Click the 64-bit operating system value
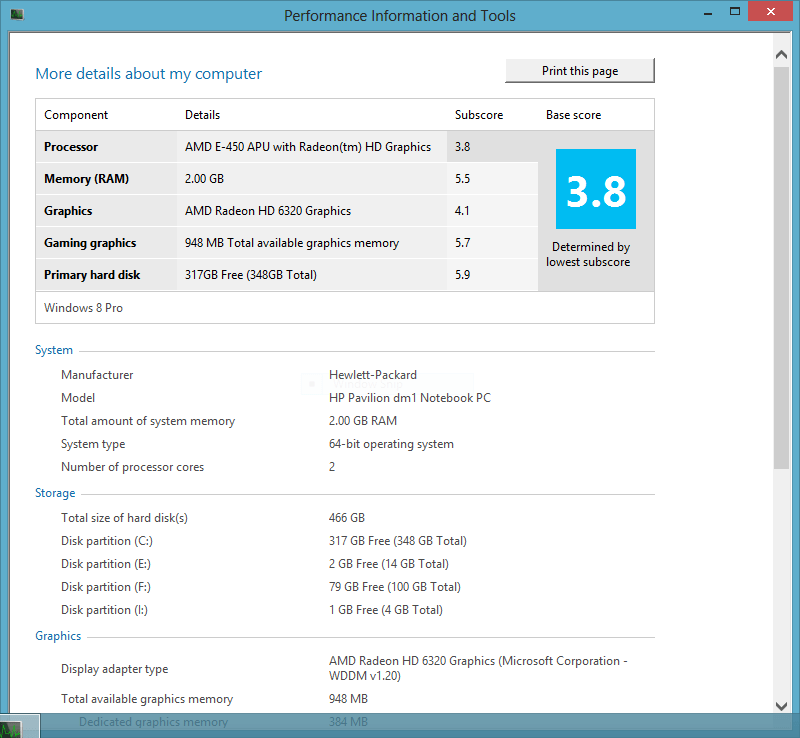The width and height of the screenshot is (800, 738). tap(391, 444)
